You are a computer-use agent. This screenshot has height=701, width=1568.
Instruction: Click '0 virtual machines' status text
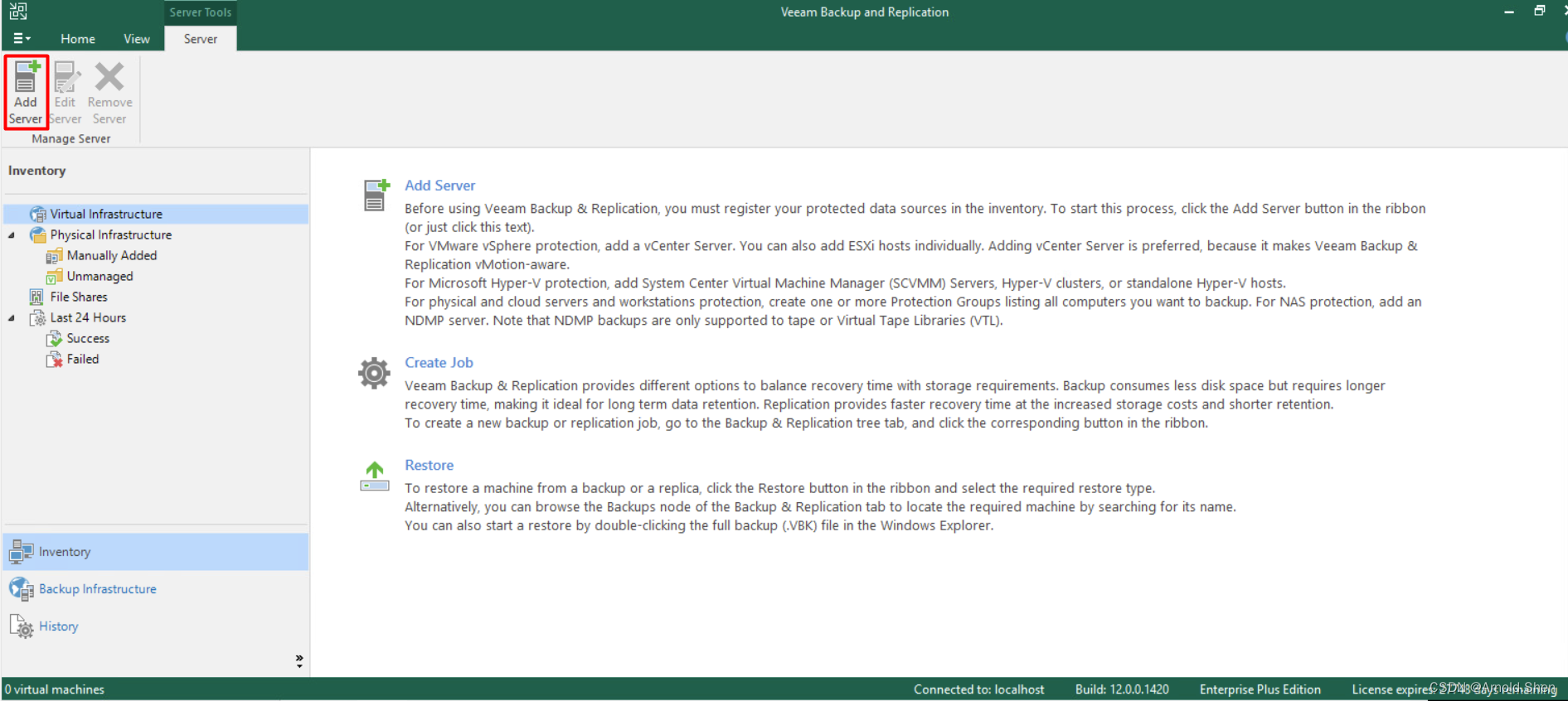coord(55,689)
